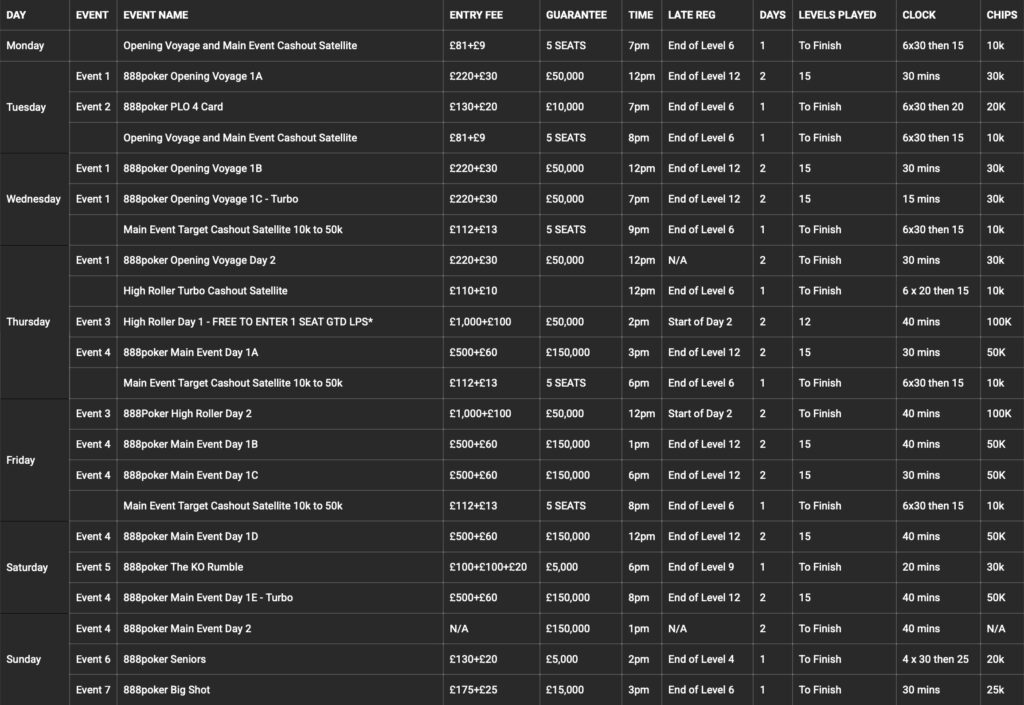This screenshot has width=1024, height=705.
Task: Click 888poker The KO Rumble
Action: (183, 567)
